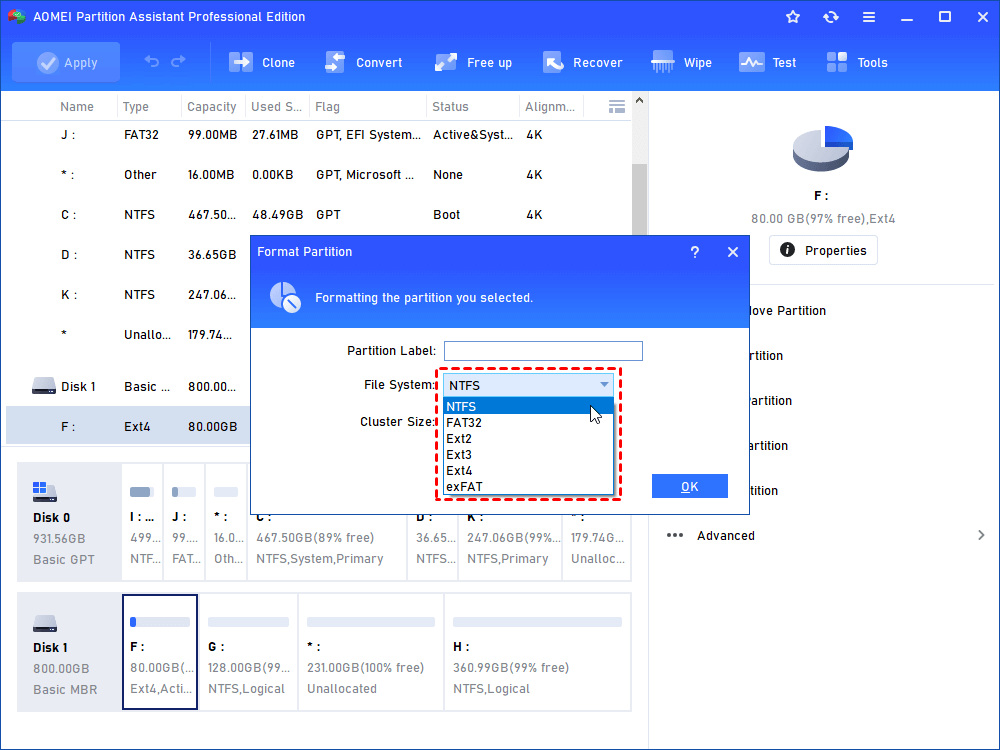
Task: Select the 179.74 Unallocated row in list
Action: 128,335
